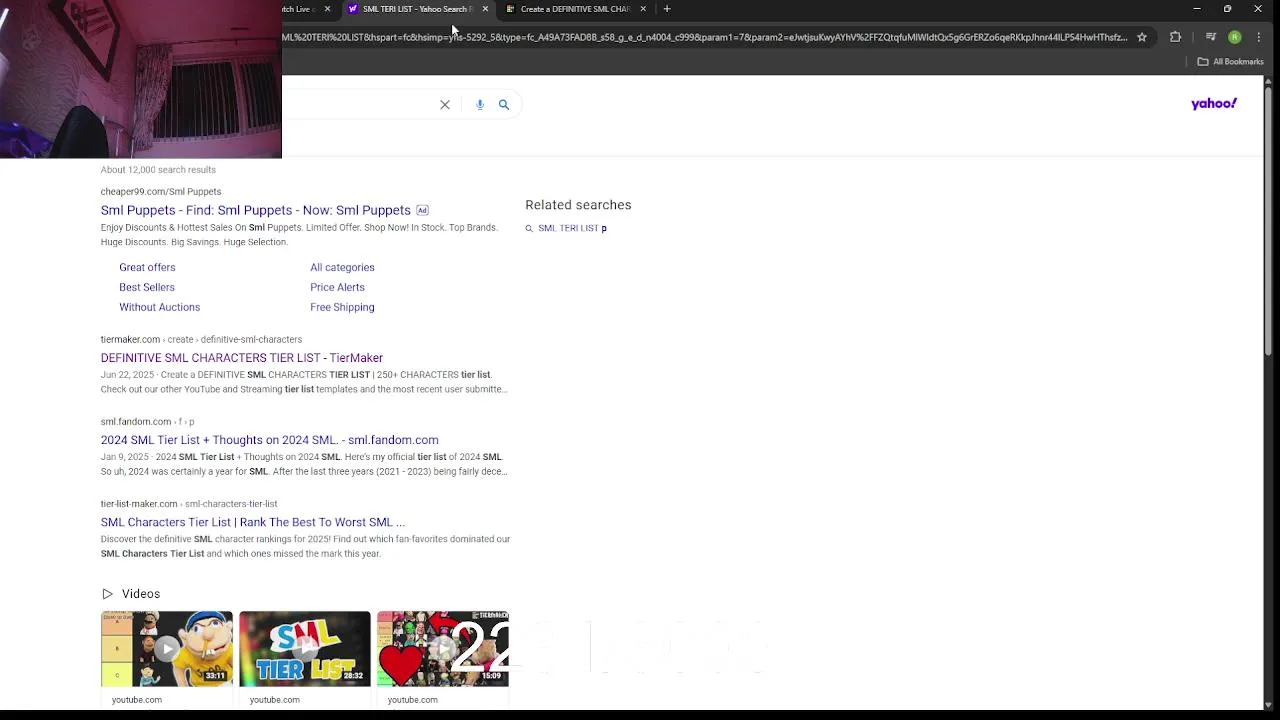Play the 33:11 video thumbnail
Screen dimensions: 1280x720
click(x=167, y=649)
